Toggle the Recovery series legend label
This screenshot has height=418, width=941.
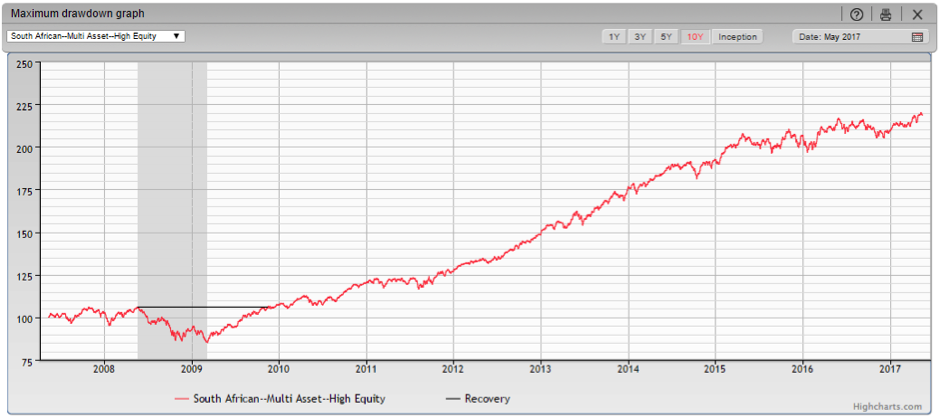point(487,399)
